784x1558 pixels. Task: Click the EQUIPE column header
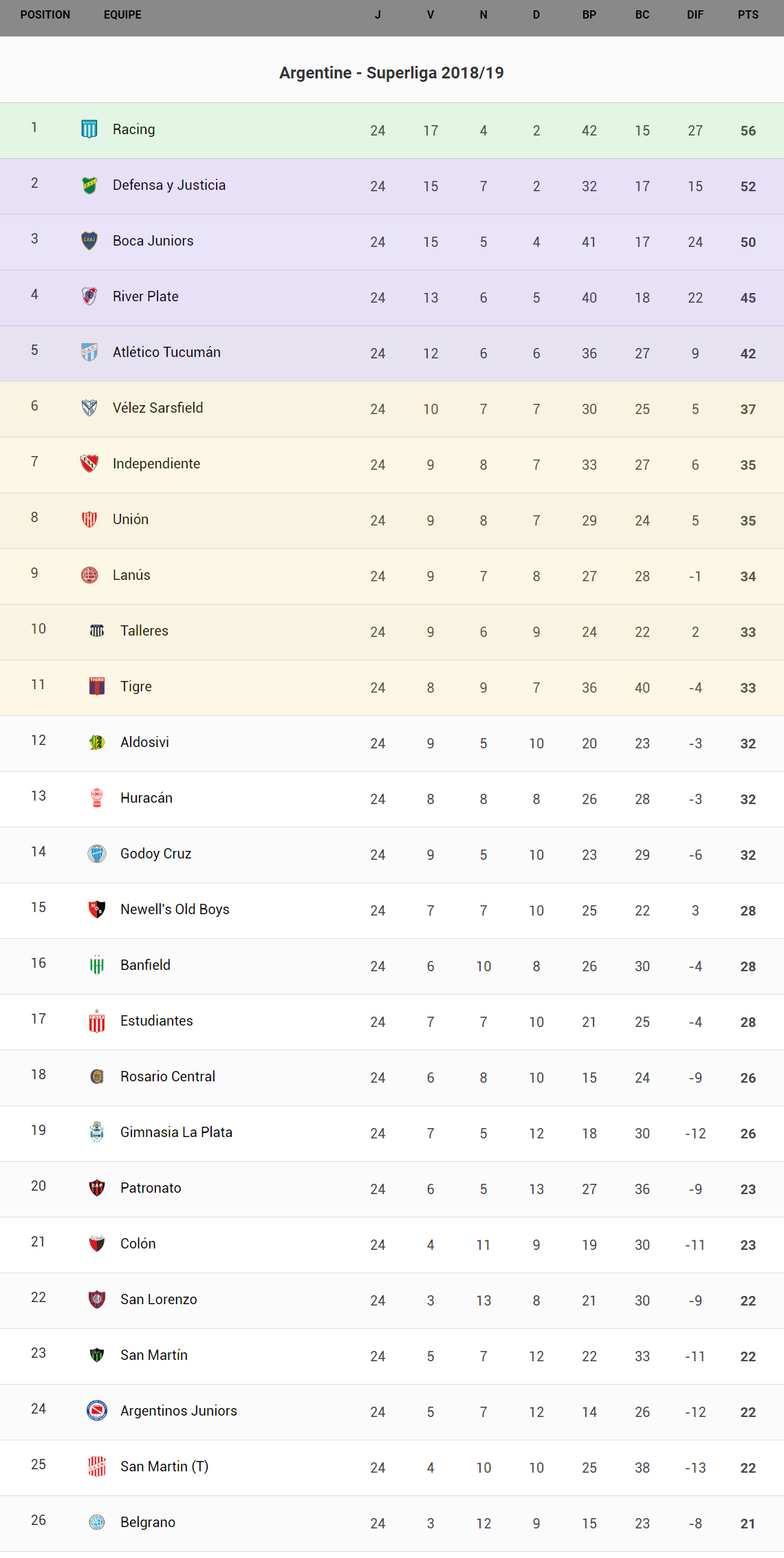(x=122, y=15)
